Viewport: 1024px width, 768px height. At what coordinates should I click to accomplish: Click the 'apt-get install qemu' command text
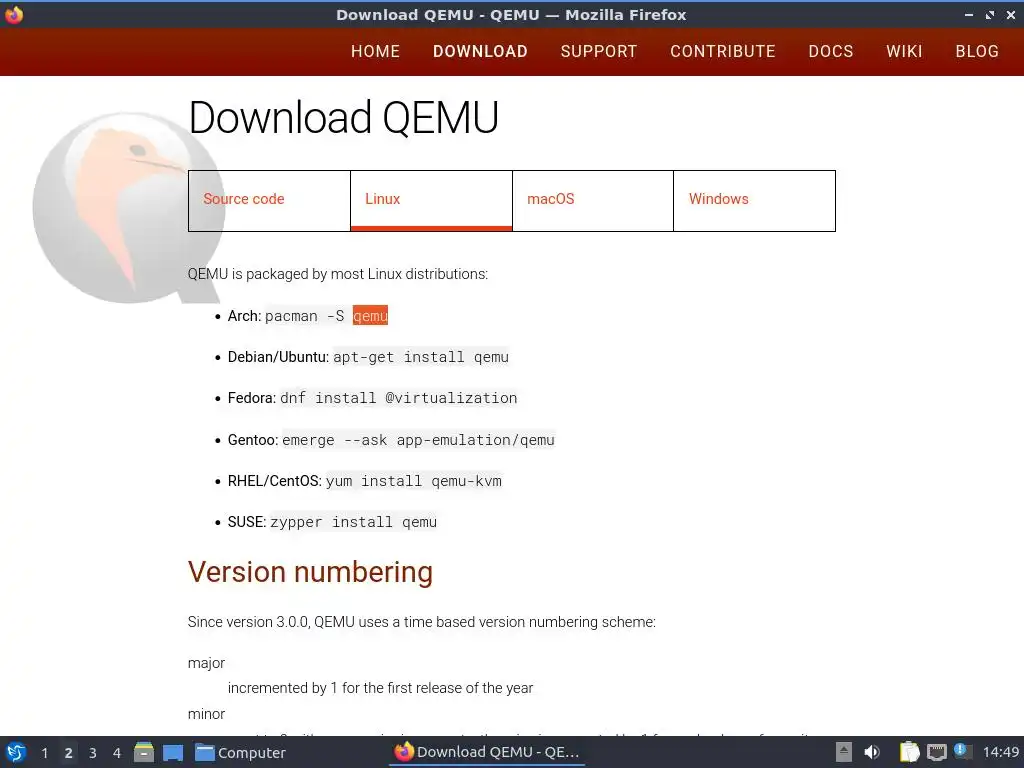tap(421, 357)
